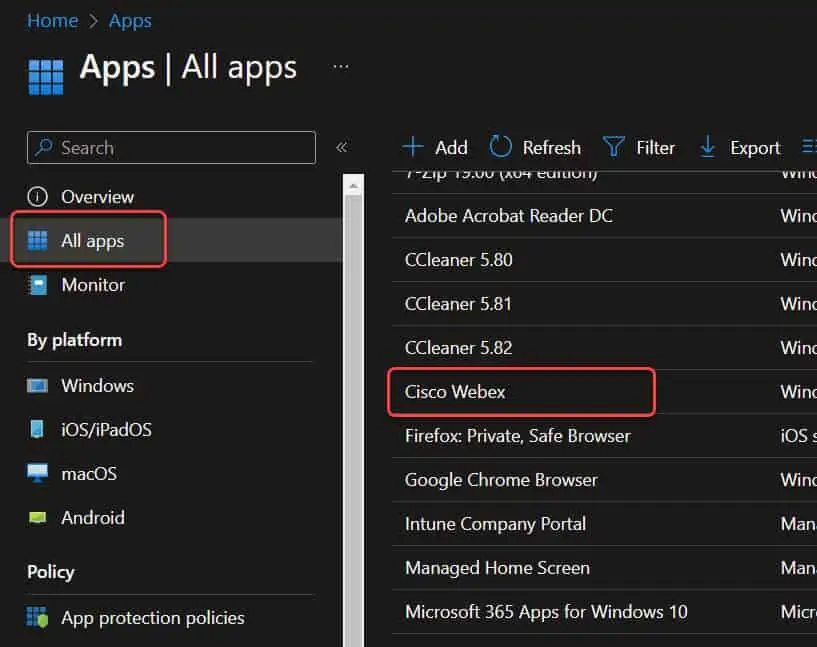The image size is (817, 647).
Task: Click the App protection policies icon
Action: click(x=38, y=617)
